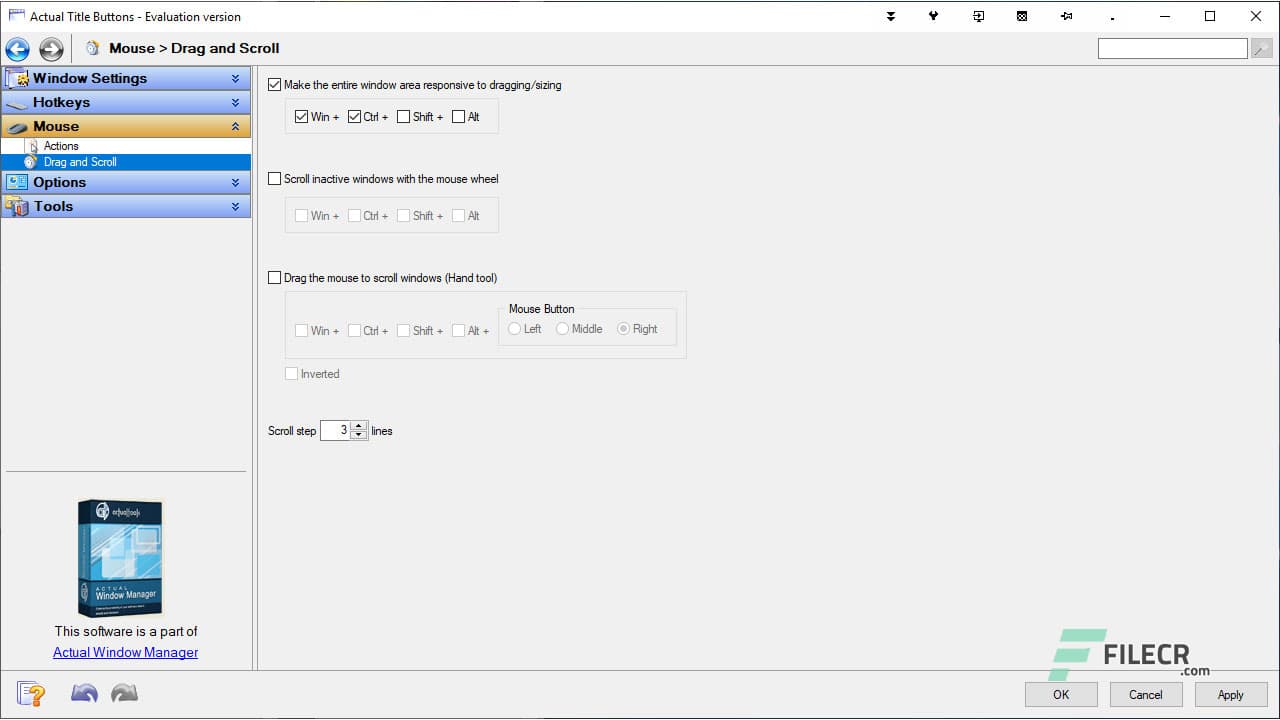Image resolution: width=1280 pixels, height=720 pixels.
Task: Open the Actual Window Manager link
Action: (125, 652)
